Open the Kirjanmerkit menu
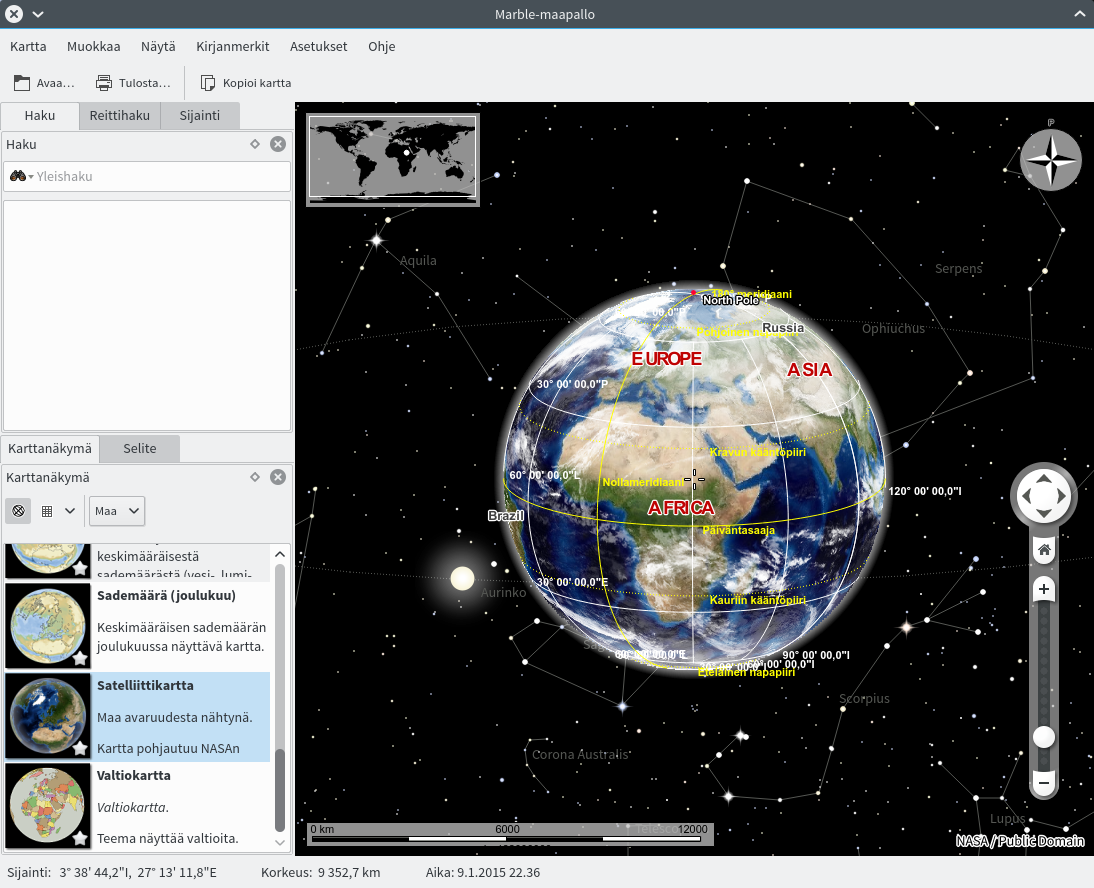The image size is (1094, 888). (232, 46)
